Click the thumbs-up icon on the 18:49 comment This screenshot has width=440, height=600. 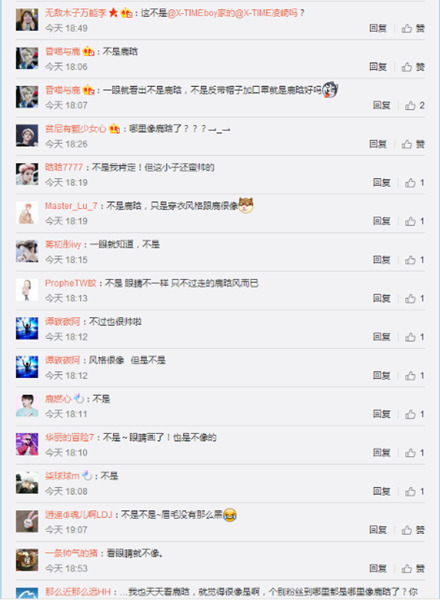(x=407, y=28)
